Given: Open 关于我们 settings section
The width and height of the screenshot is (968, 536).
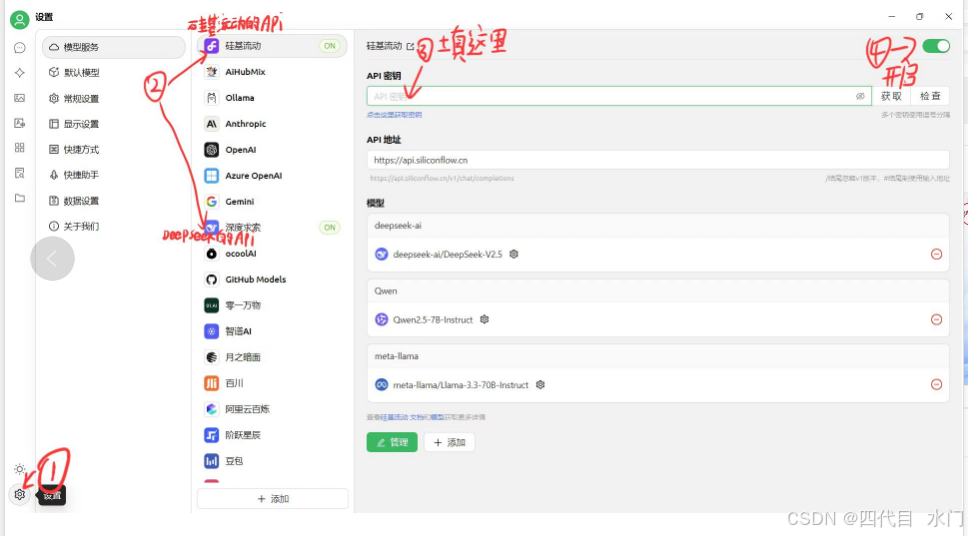Looking at the screenshot, I should tap(114, 226).
